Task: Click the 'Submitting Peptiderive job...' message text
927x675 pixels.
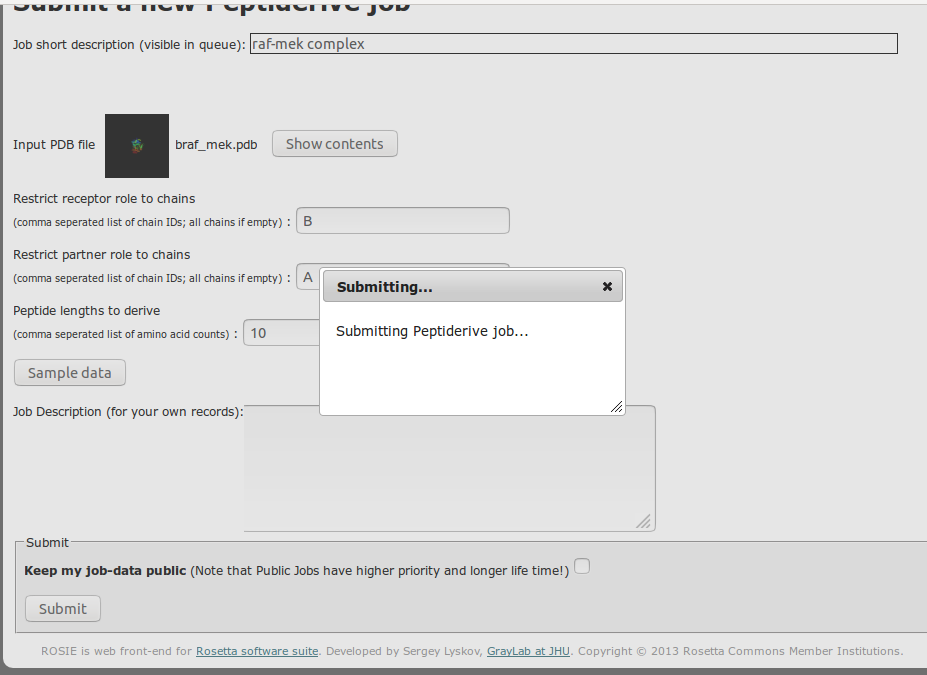Action: pyautogui.click(x=432, y=331)
